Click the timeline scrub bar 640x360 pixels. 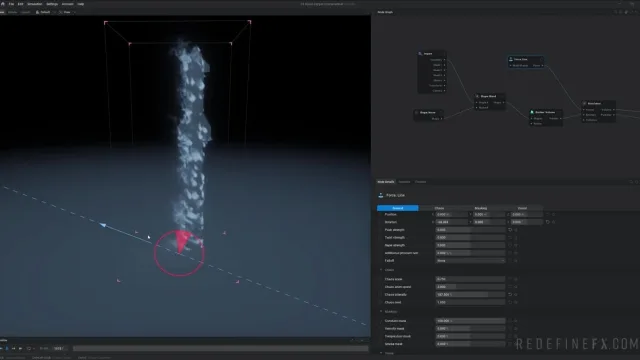pyautogui.click(x=220, y=349)
